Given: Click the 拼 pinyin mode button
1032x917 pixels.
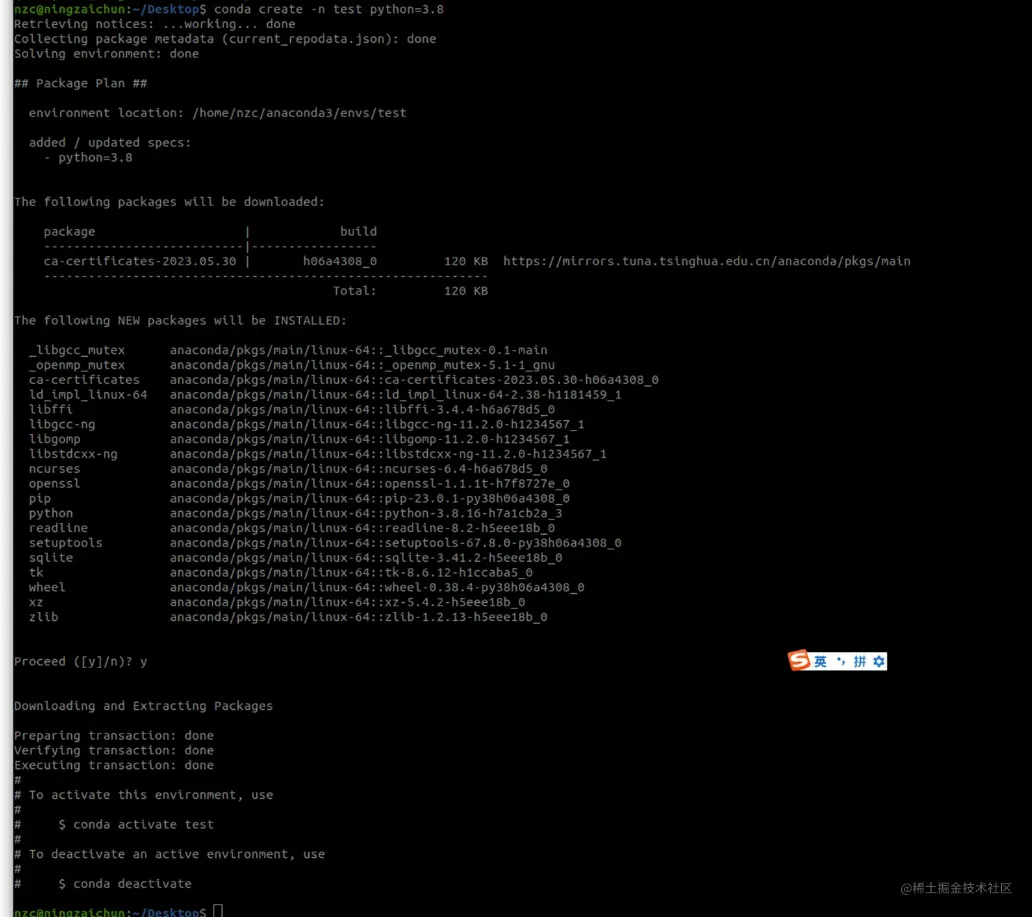Looking at the screenshot, I should click(x=860, y=661).
